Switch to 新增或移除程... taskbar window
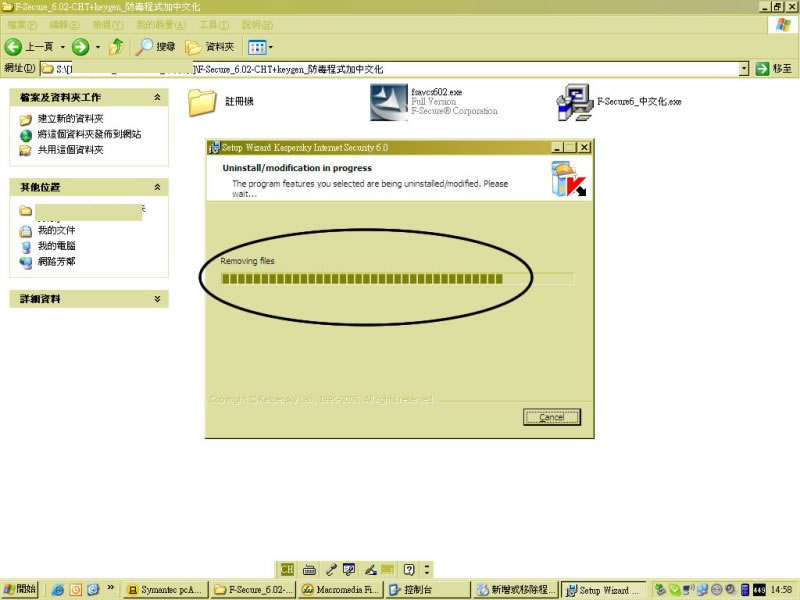The height and width of the screenshot is (600, 800). (515, 590)
